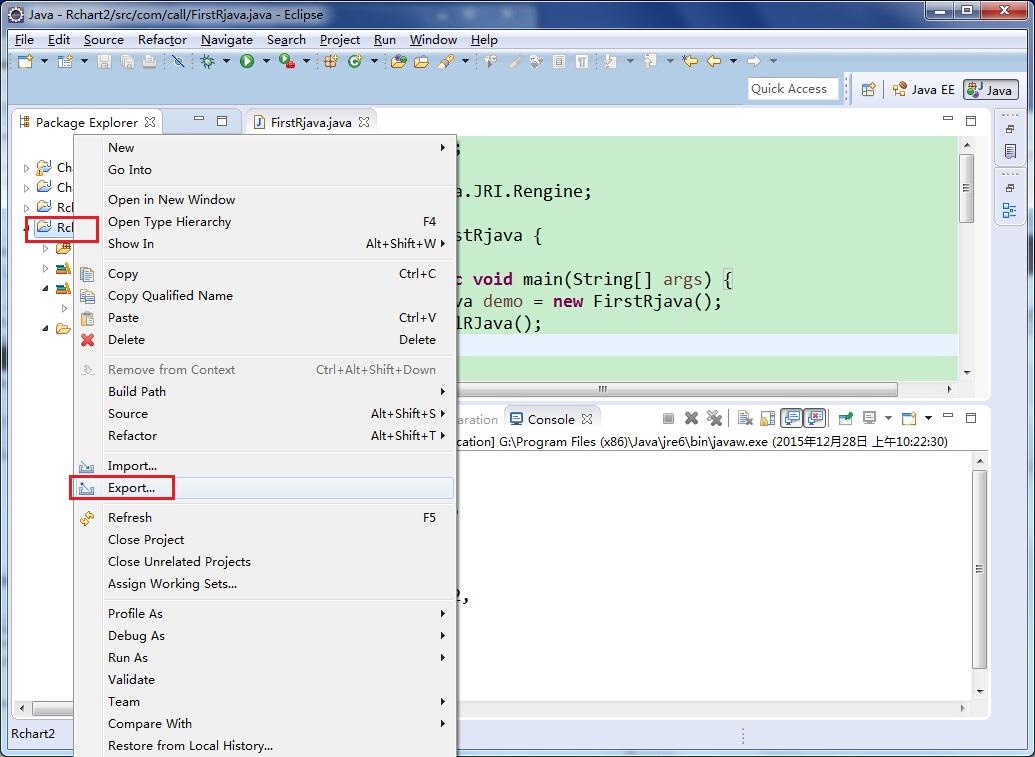Toggle Show Console When Standard Error Changes

pos(816,418)
